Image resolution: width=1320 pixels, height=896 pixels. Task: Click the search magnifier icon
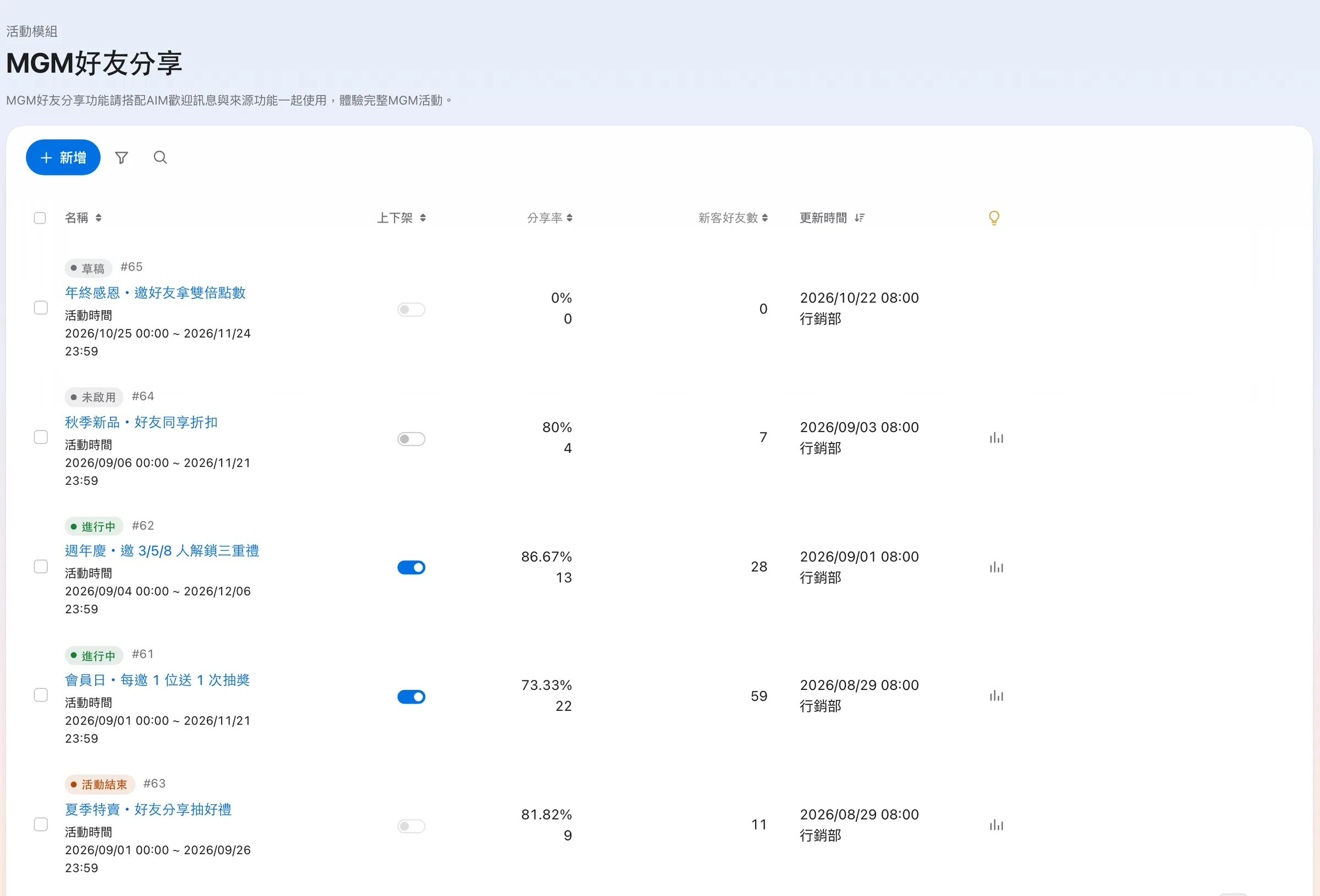[160, 157]
